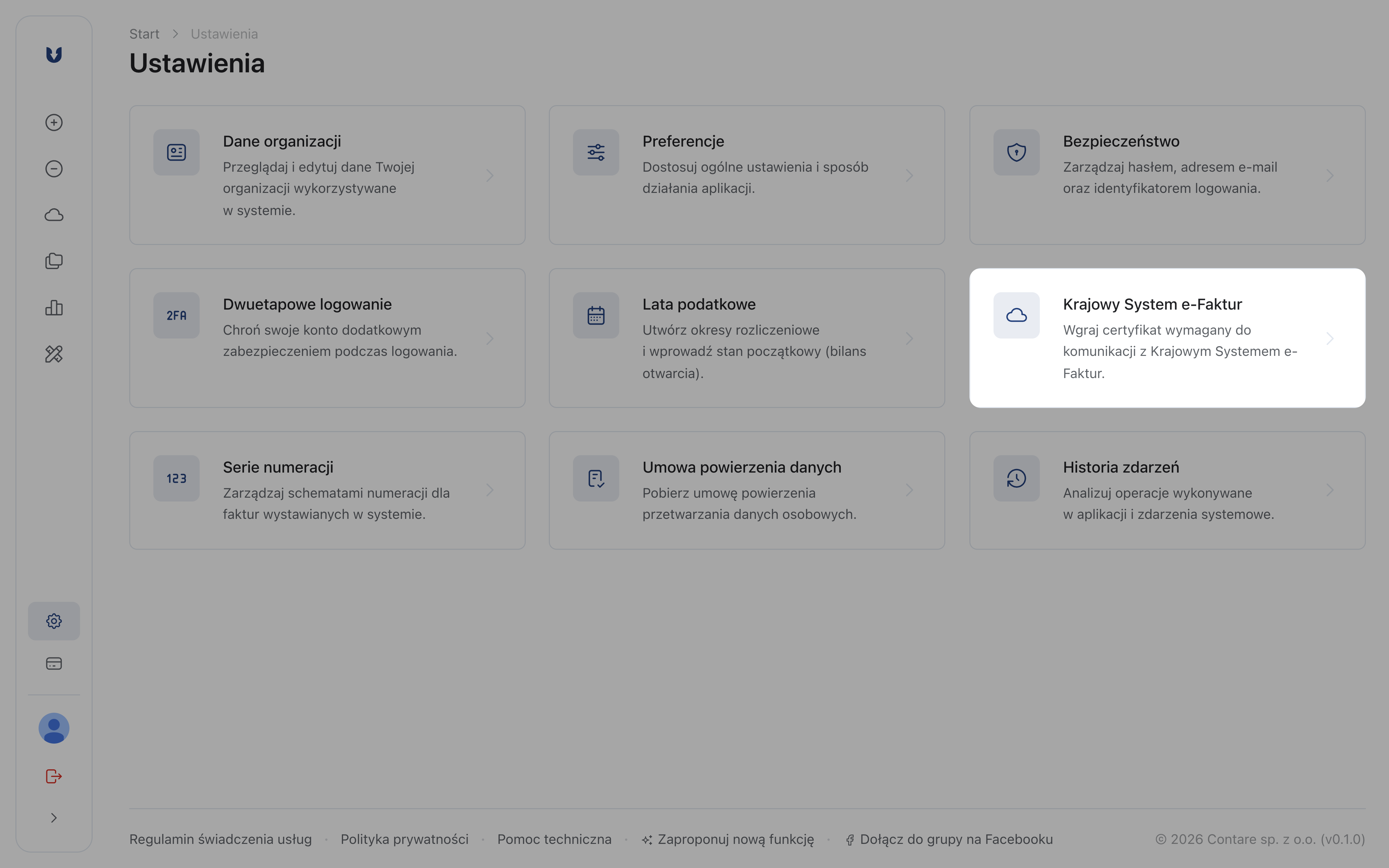Open Dwuetapowe logowanie title
Screen dimensions: 1389x868
coord(307,304)
